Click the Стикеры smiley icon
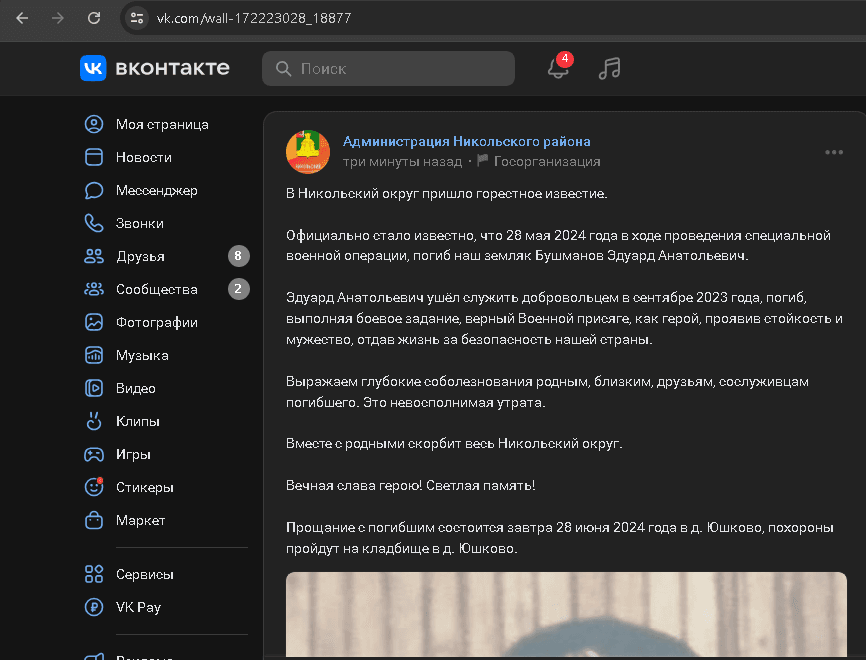Image resolution: width=866 pixels, height=660 pixels. [x=94, y=487]
